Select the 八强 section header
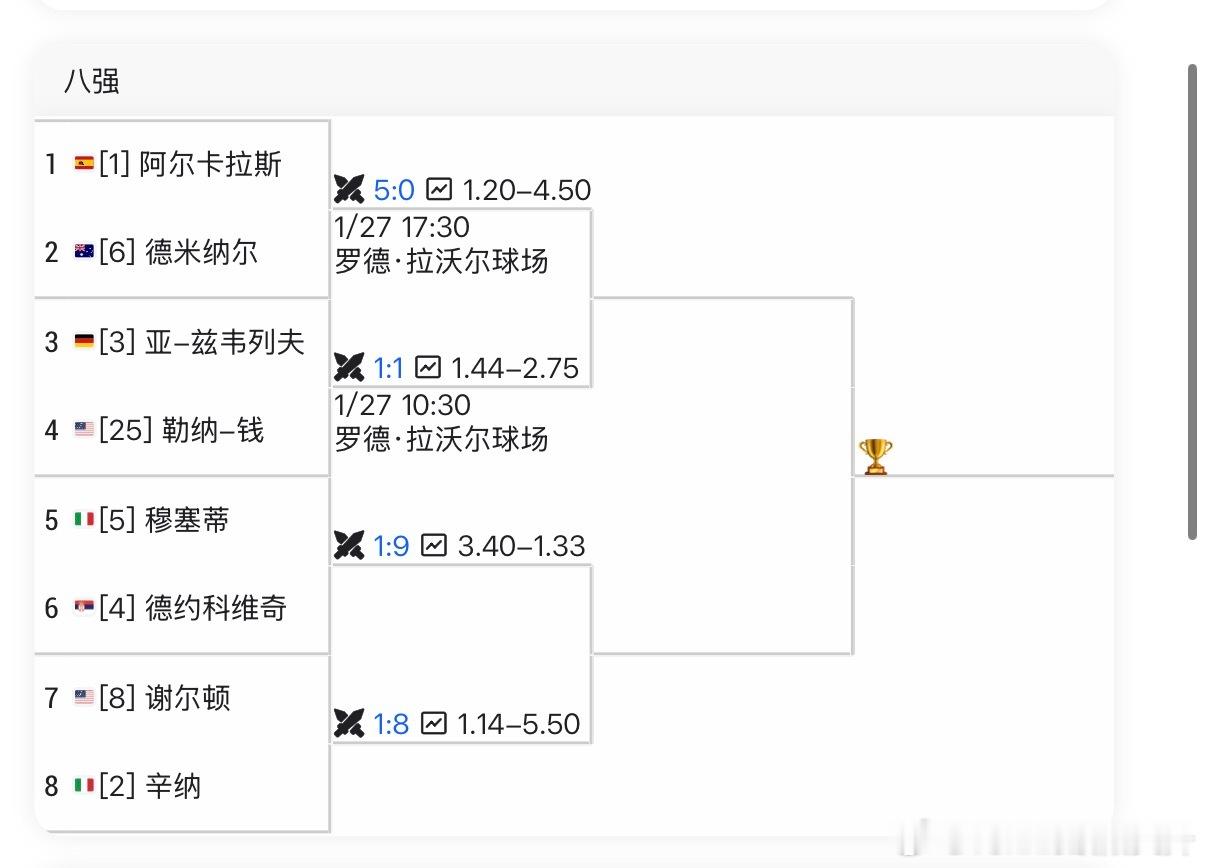 point(94,82)
